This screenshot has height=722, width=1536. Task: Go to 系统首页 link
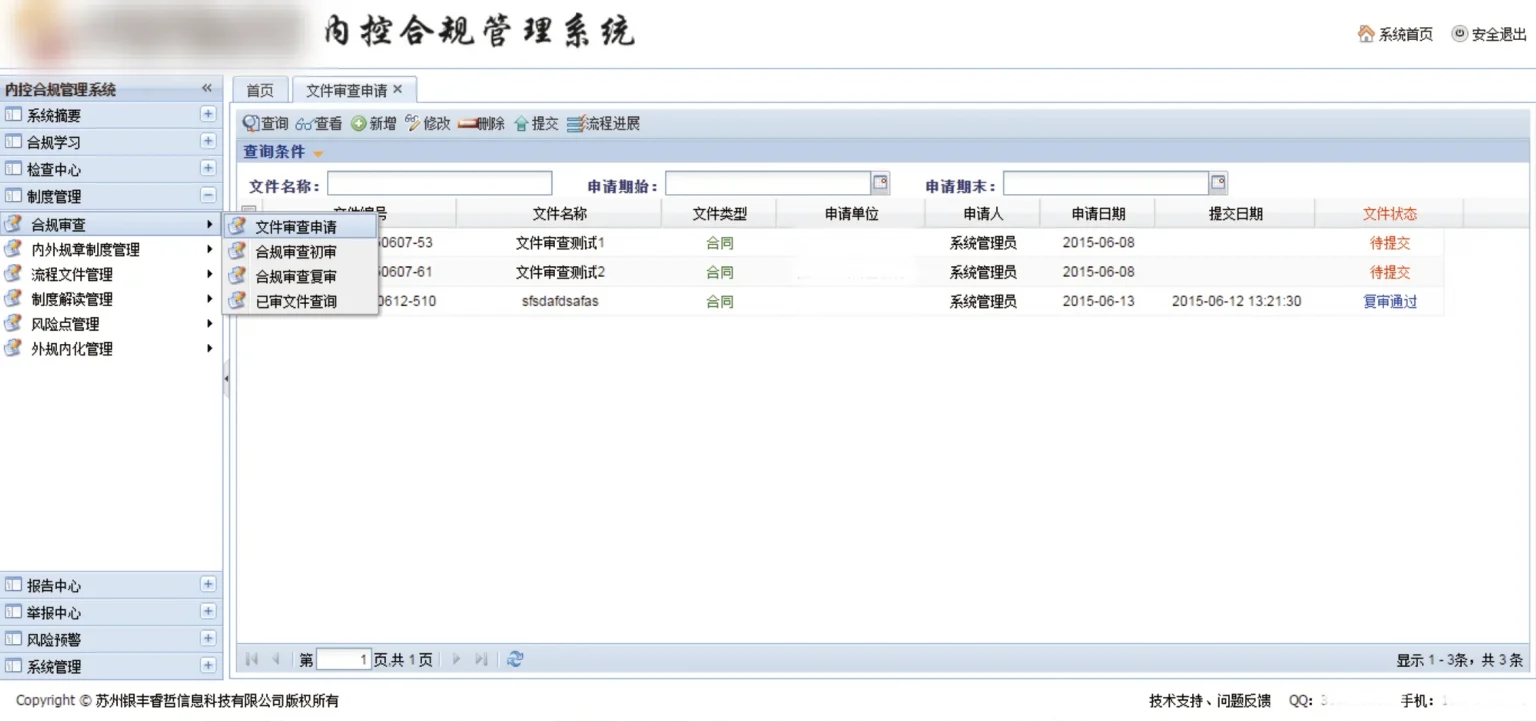click(1395, 34)
